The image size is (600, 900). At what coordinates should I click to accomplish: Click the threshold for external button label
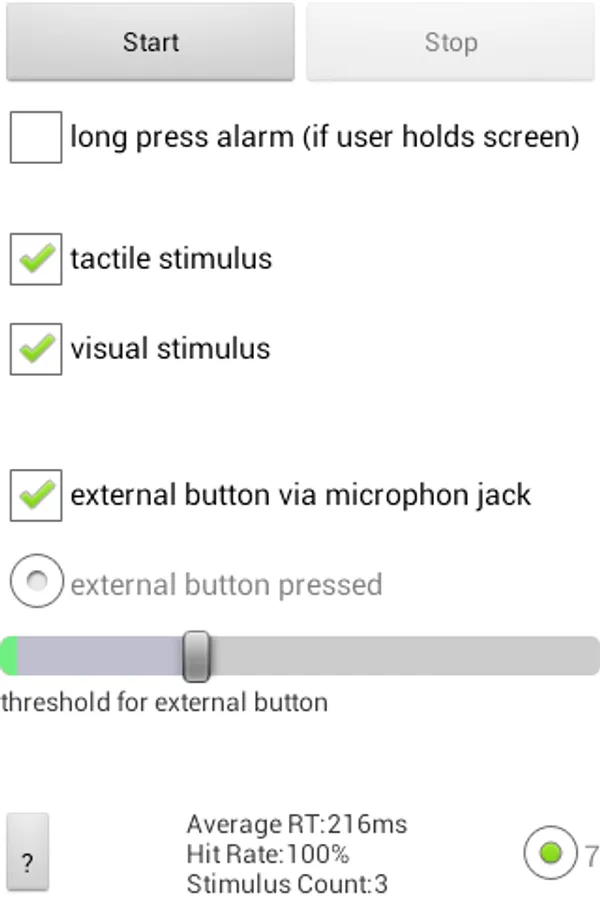(164, 702)
